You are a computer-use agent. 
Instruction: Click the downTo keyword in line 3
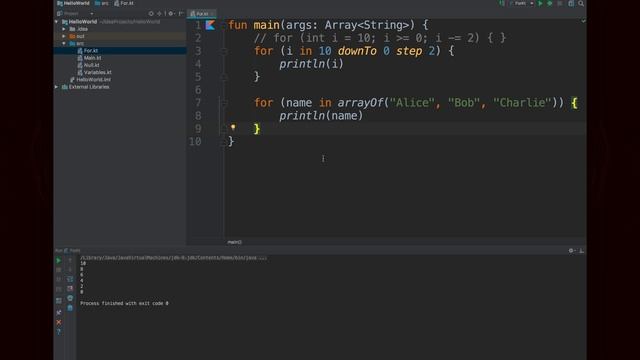click(x=357, y=51)
